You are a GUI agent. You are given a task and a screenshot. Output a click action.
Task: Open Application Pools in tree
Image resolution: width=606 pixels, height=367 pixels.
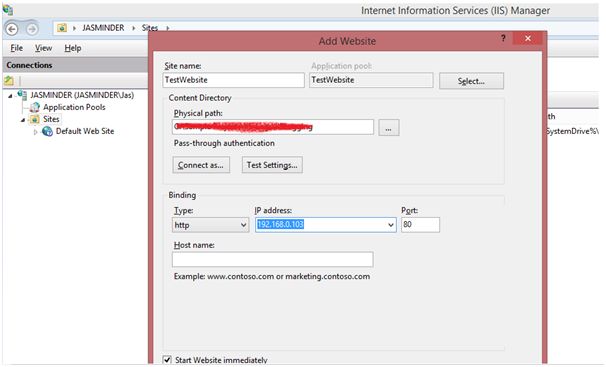coord(74,107)
